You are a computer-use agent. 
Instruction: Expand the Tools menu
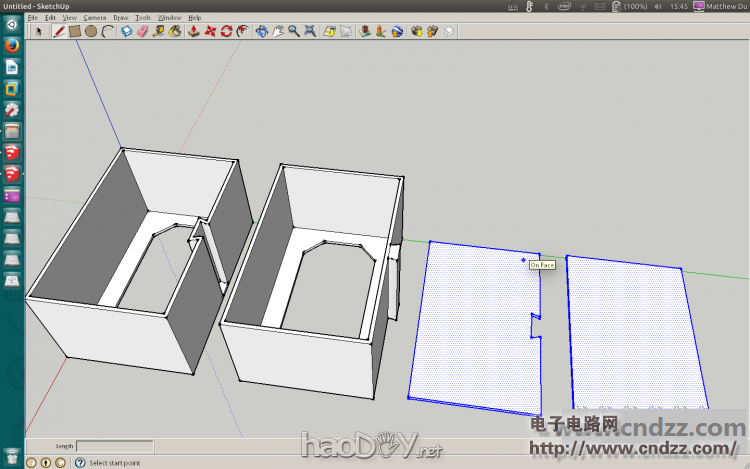pos(143,18)
